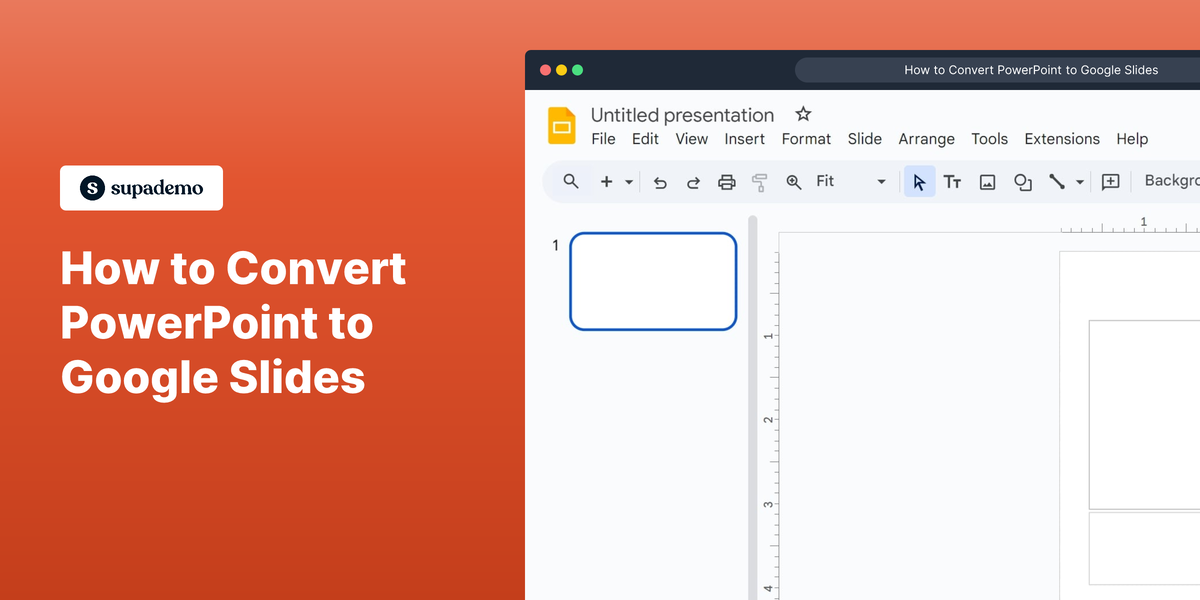Click the title placeholder box on slide
The width and height of the screenshot is (1200, 600).
1144,414
